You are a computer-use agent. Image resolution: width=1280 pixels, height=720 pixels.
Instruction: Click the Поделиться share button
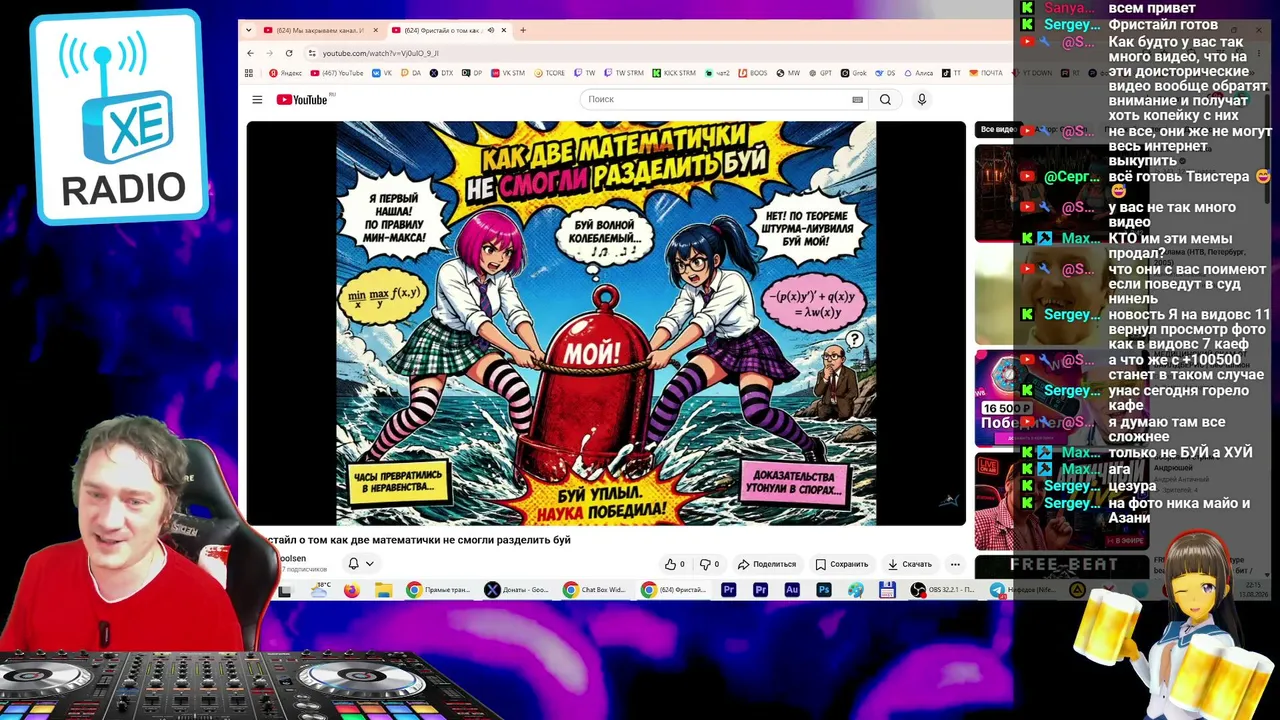(x=767, y=564)
